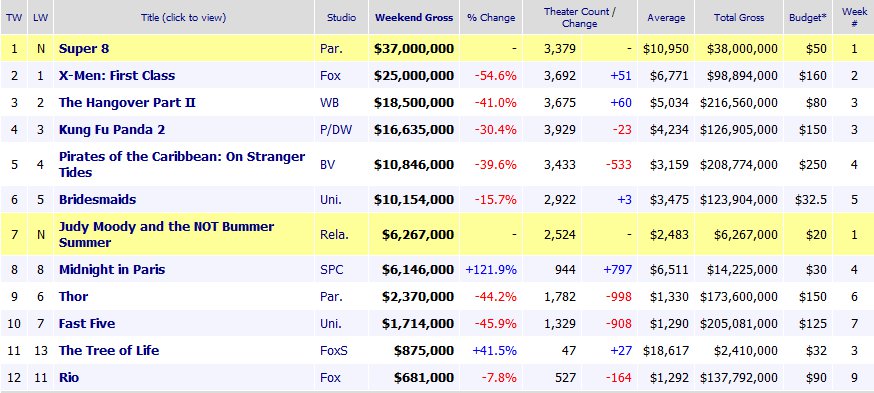Viewport: 874px width, 393px height.
Task: Open Kung Fu Panda 2 page
Action: (112, 130)
